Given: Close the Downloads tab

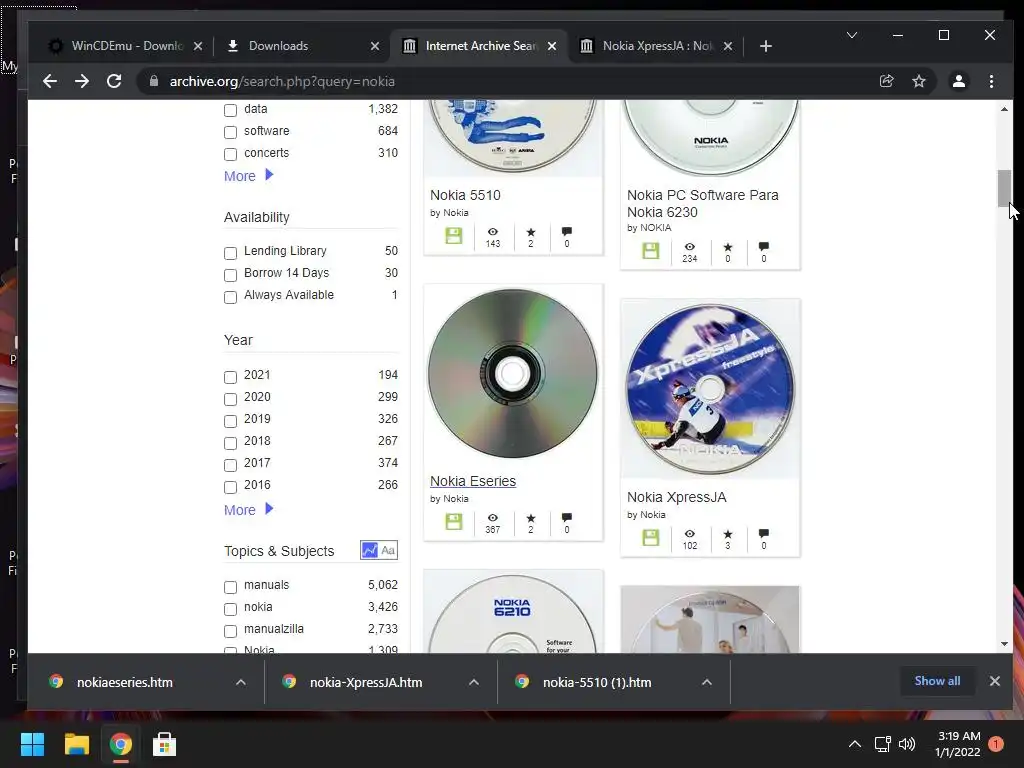Looking at the screenshot, I should 375,46.
